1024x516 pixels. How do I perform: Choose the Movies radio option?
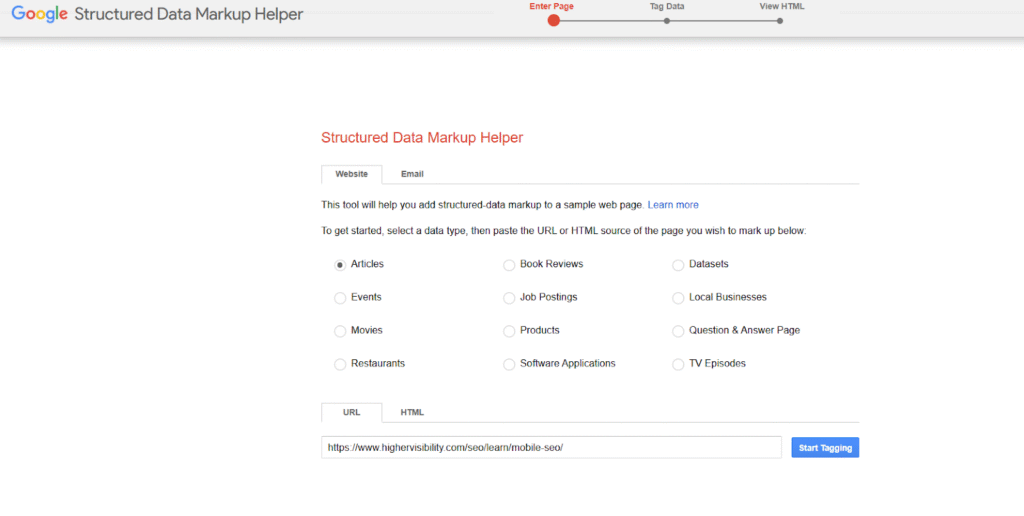pyautogui.click(x=340, y=331)
